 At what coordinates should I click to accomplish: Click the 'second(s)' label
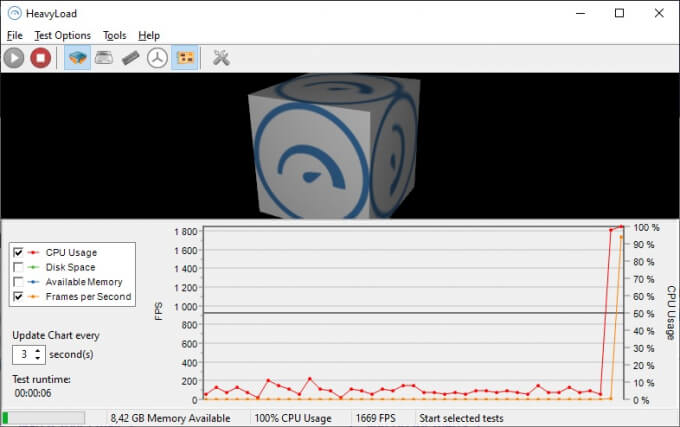click(x=71, y=355)
